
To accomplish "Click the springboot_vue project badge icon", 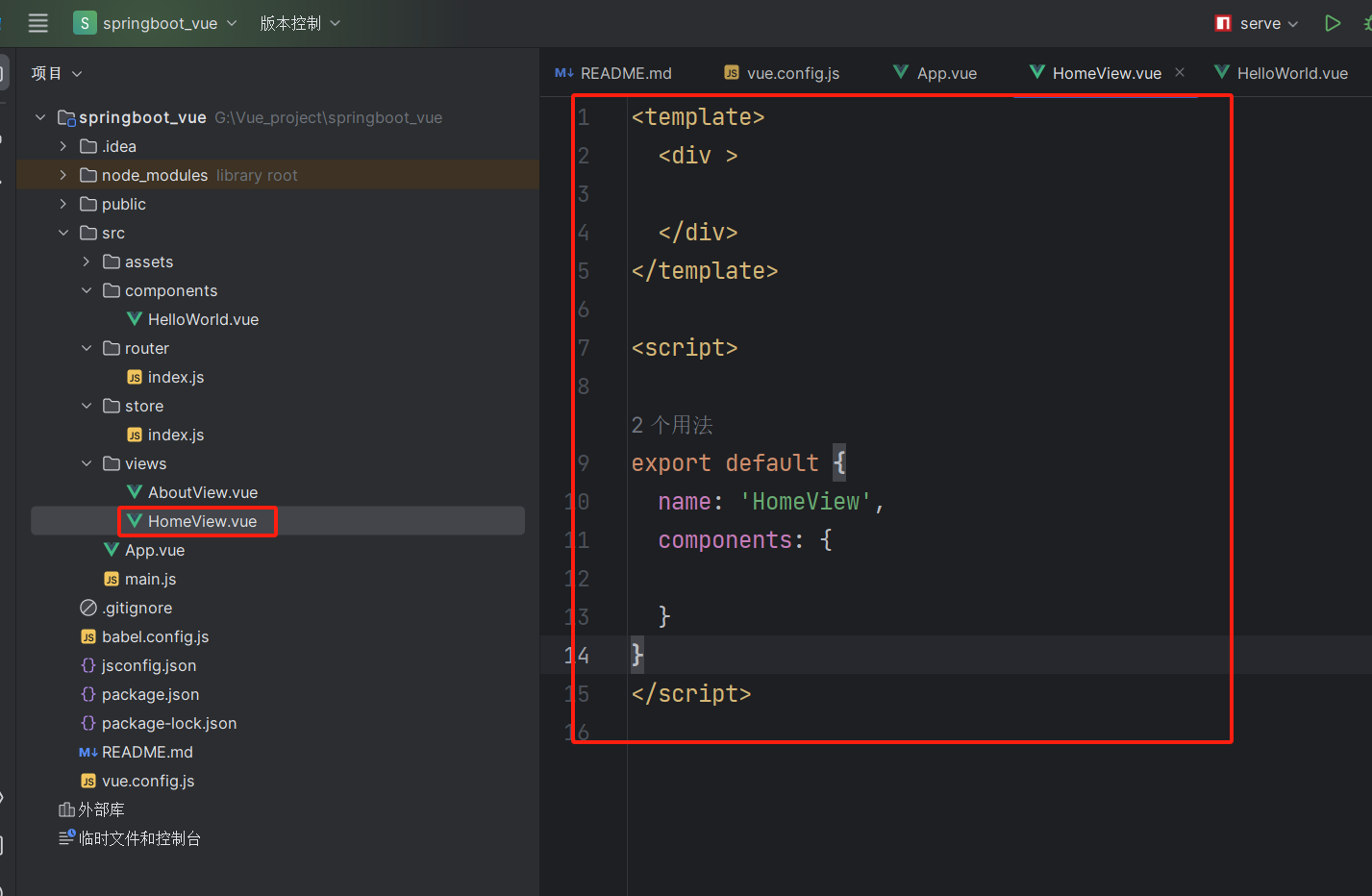I will (85, 23).
